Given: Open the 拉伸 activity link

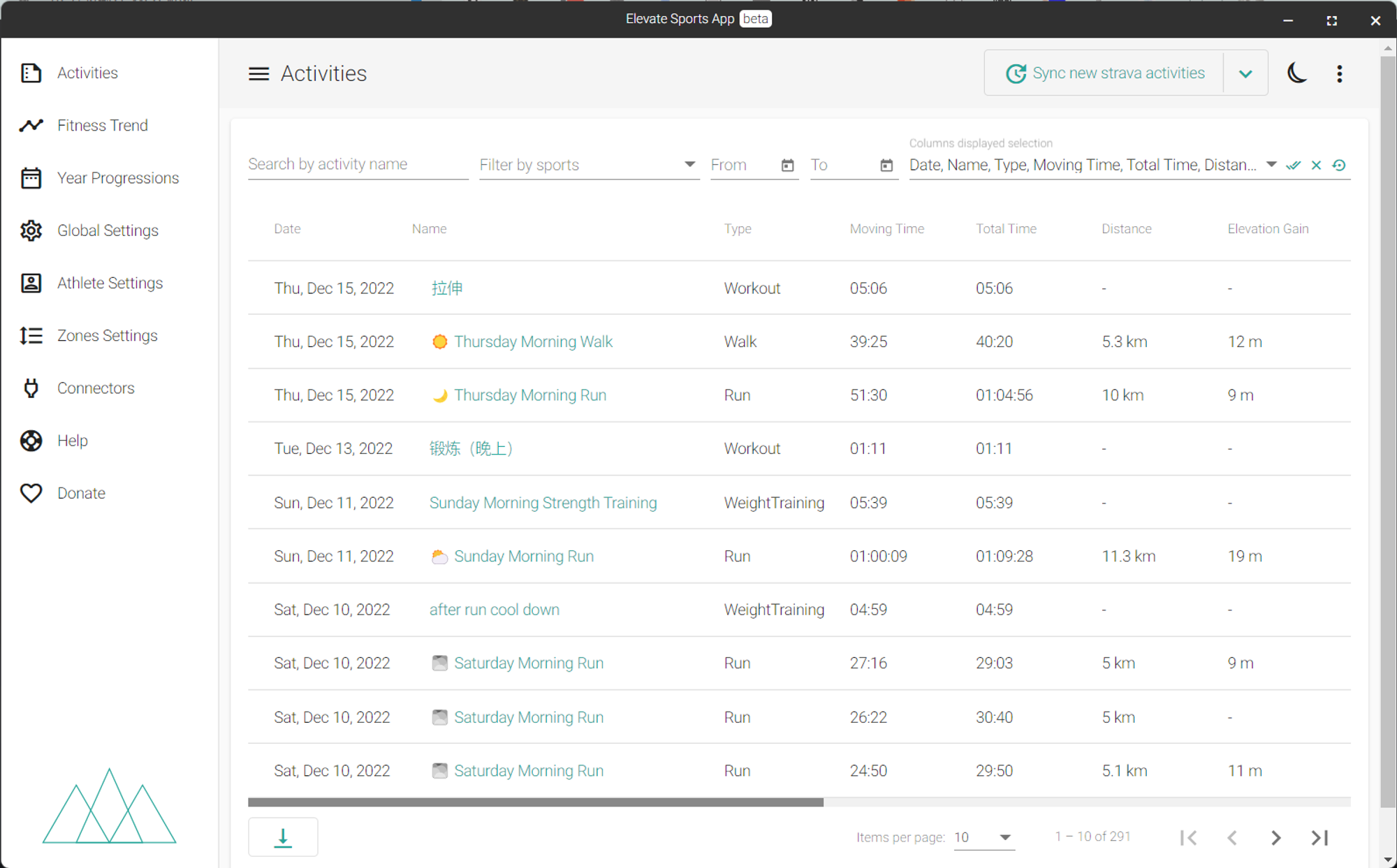Looking at the screenshot, I should click(x=446, y=288).
